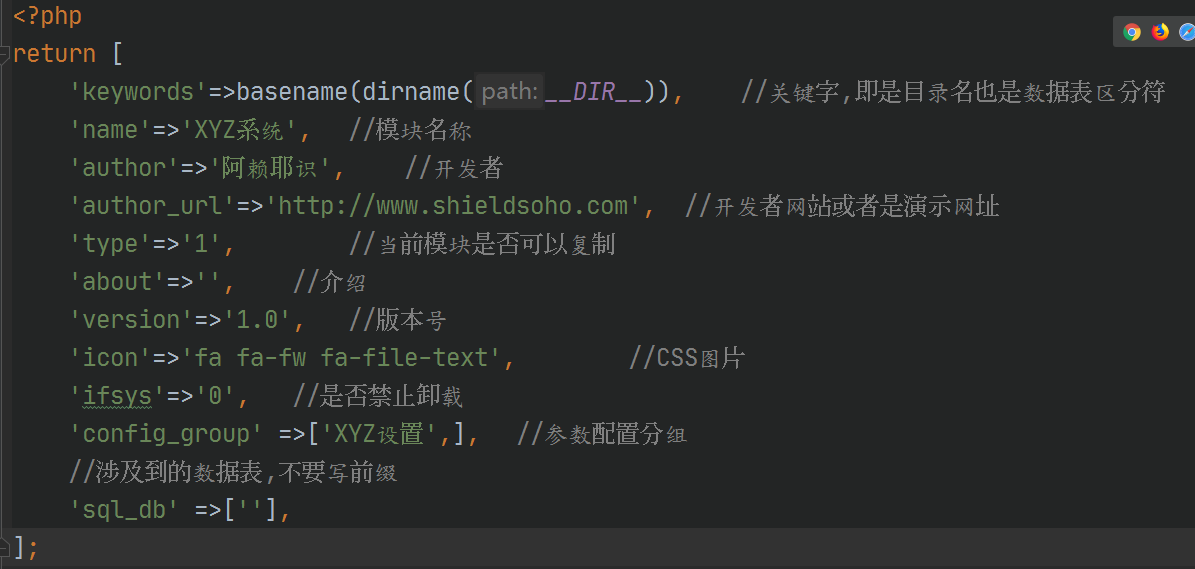
Task: Open file preview in Chrome browser
Action: 1132,32
